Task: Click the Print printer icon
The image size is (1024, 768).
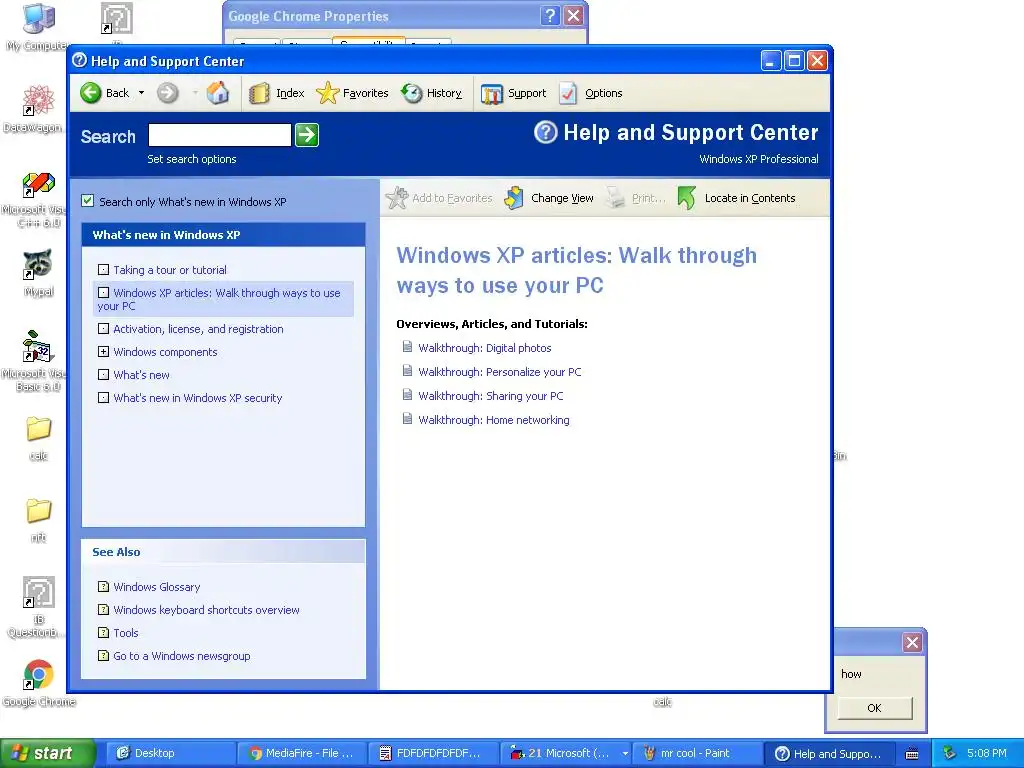Action: tap(615, 198)
